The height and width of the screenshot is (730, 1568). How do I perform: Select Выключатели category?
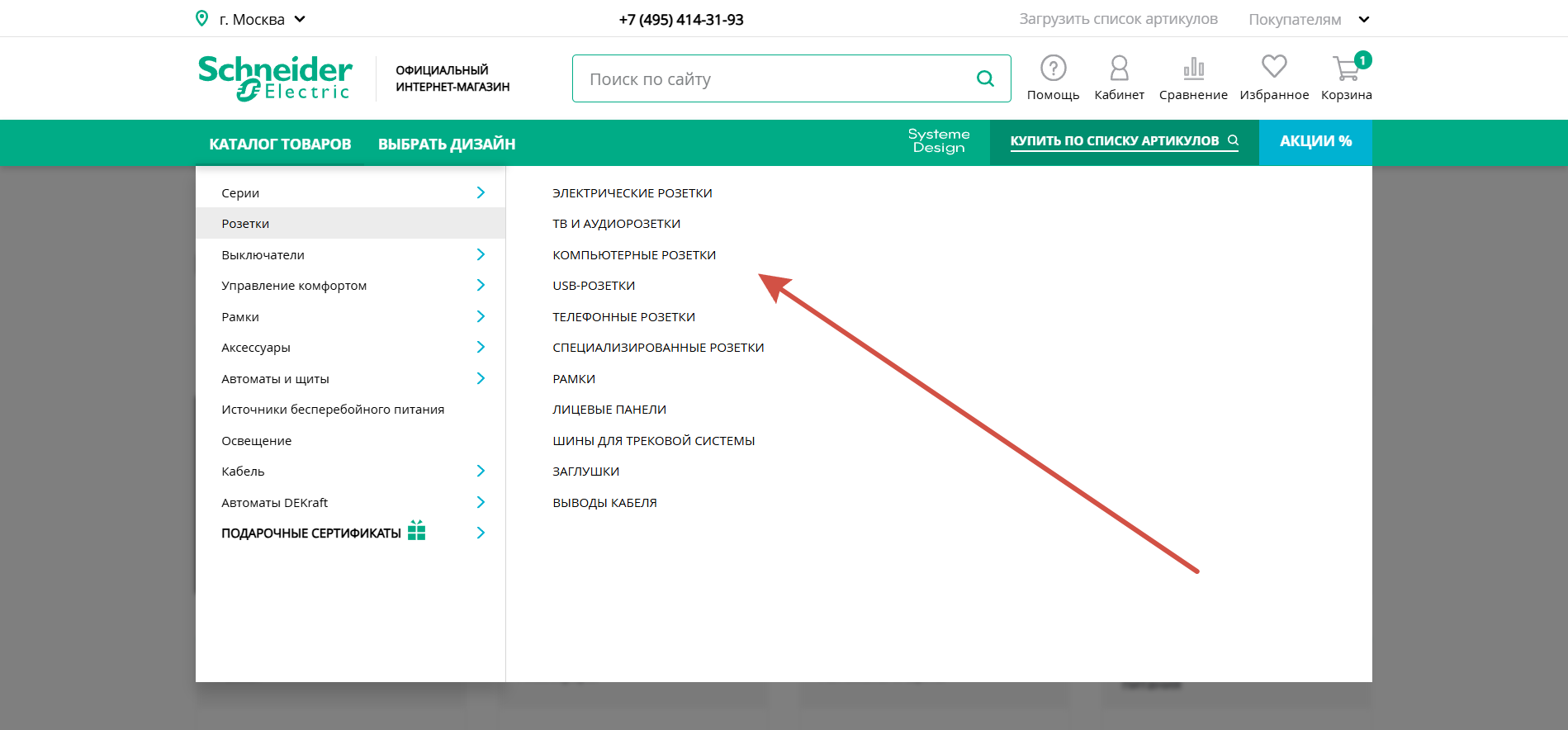pos(263,254)
